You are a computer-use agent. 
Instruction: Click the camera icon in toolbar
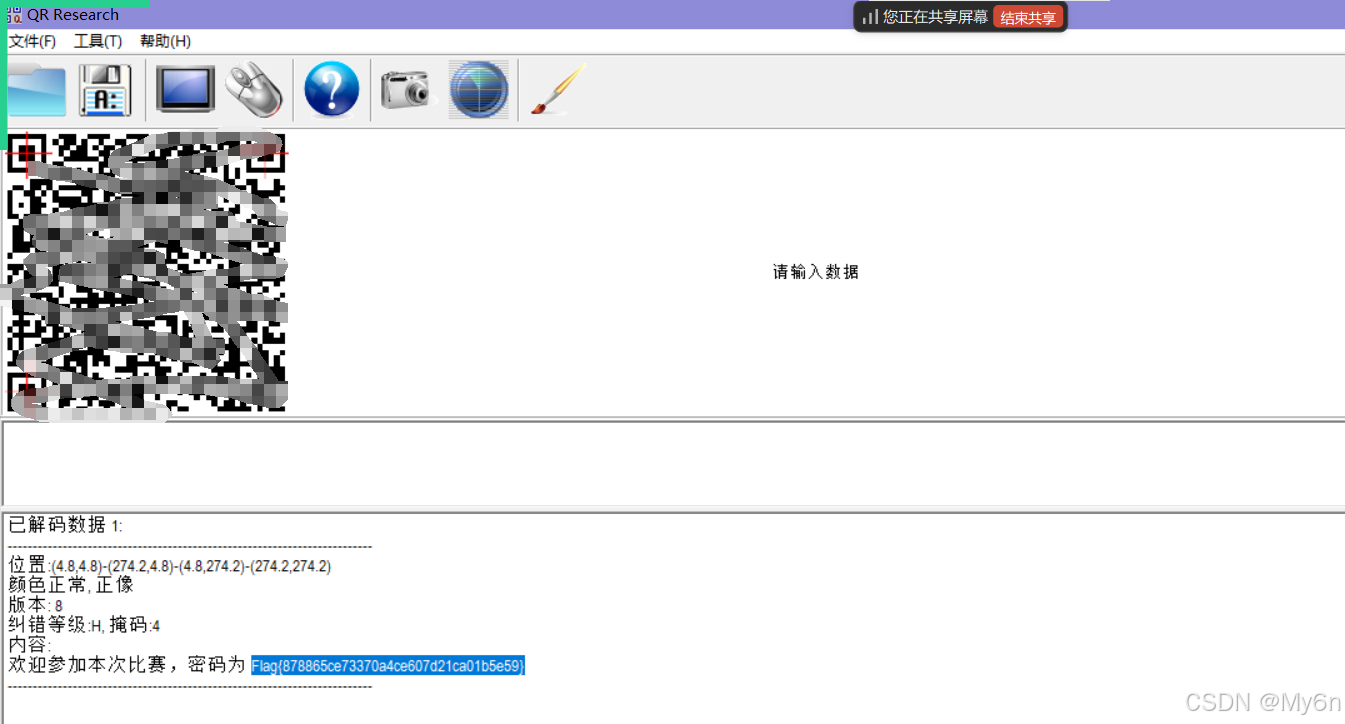(407, 90)
